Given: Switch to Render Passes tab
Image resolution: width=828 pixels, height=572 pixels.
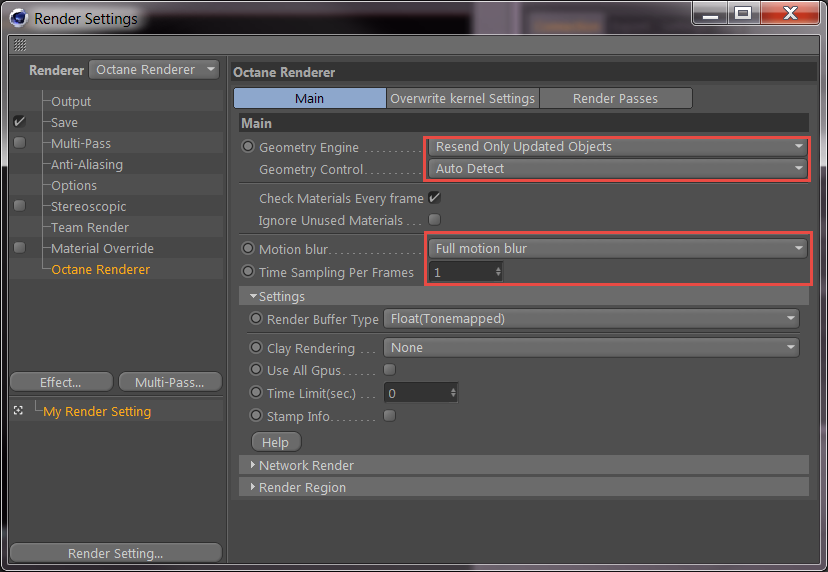Looking at the screenshot, I should (616, 98).
